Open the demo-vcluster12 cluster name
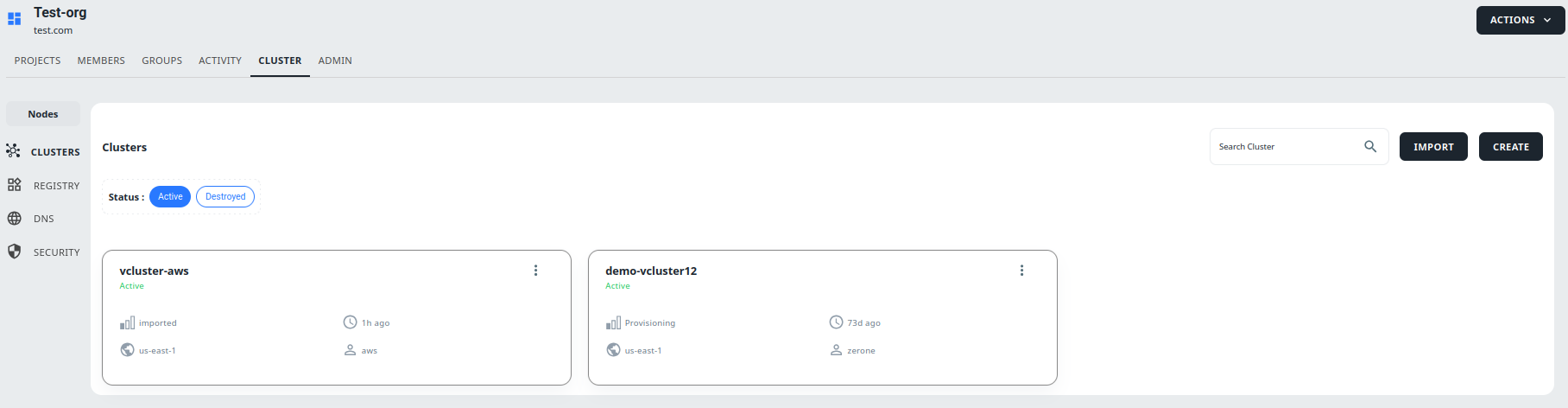This screenshot has width=1568, height=408. 651,271
